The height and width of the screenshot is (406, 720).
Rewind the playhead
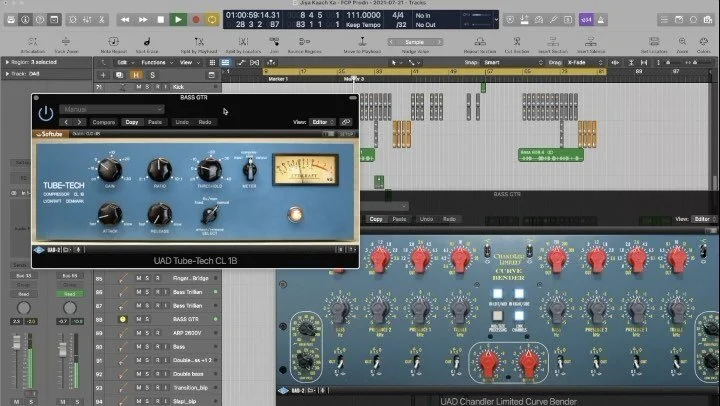click(125, 20)
